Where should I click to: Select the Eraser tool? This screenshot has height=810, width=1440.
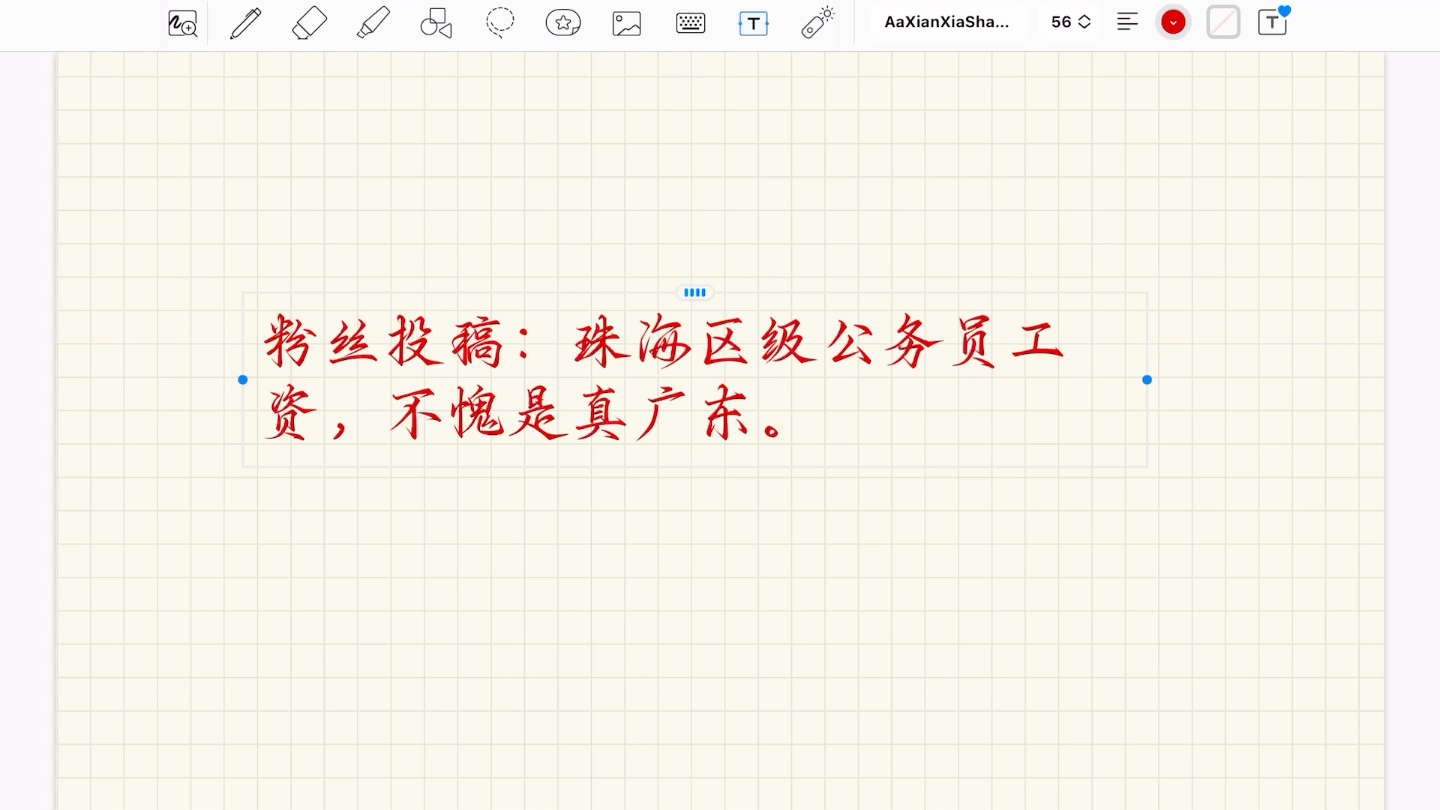point(310,22)
